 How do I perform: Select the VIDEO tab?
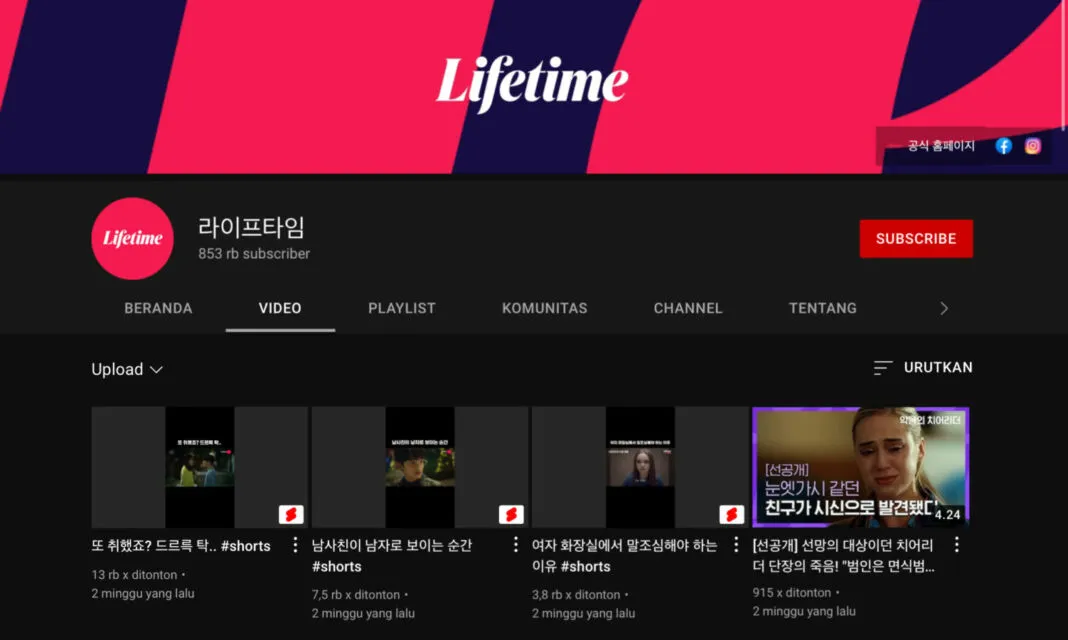tap(280, 308)
